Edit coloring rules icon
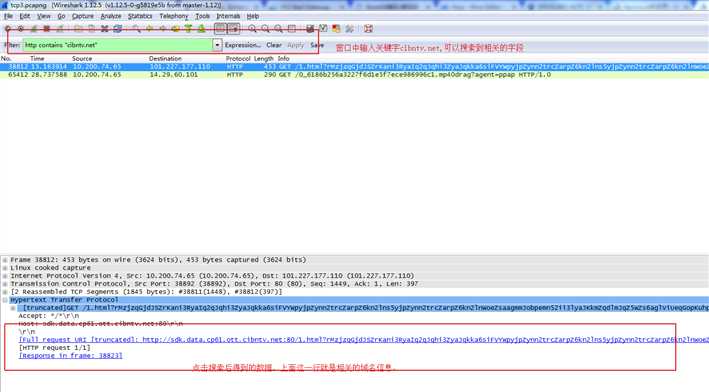709x392 pixels. pos(336,28)
